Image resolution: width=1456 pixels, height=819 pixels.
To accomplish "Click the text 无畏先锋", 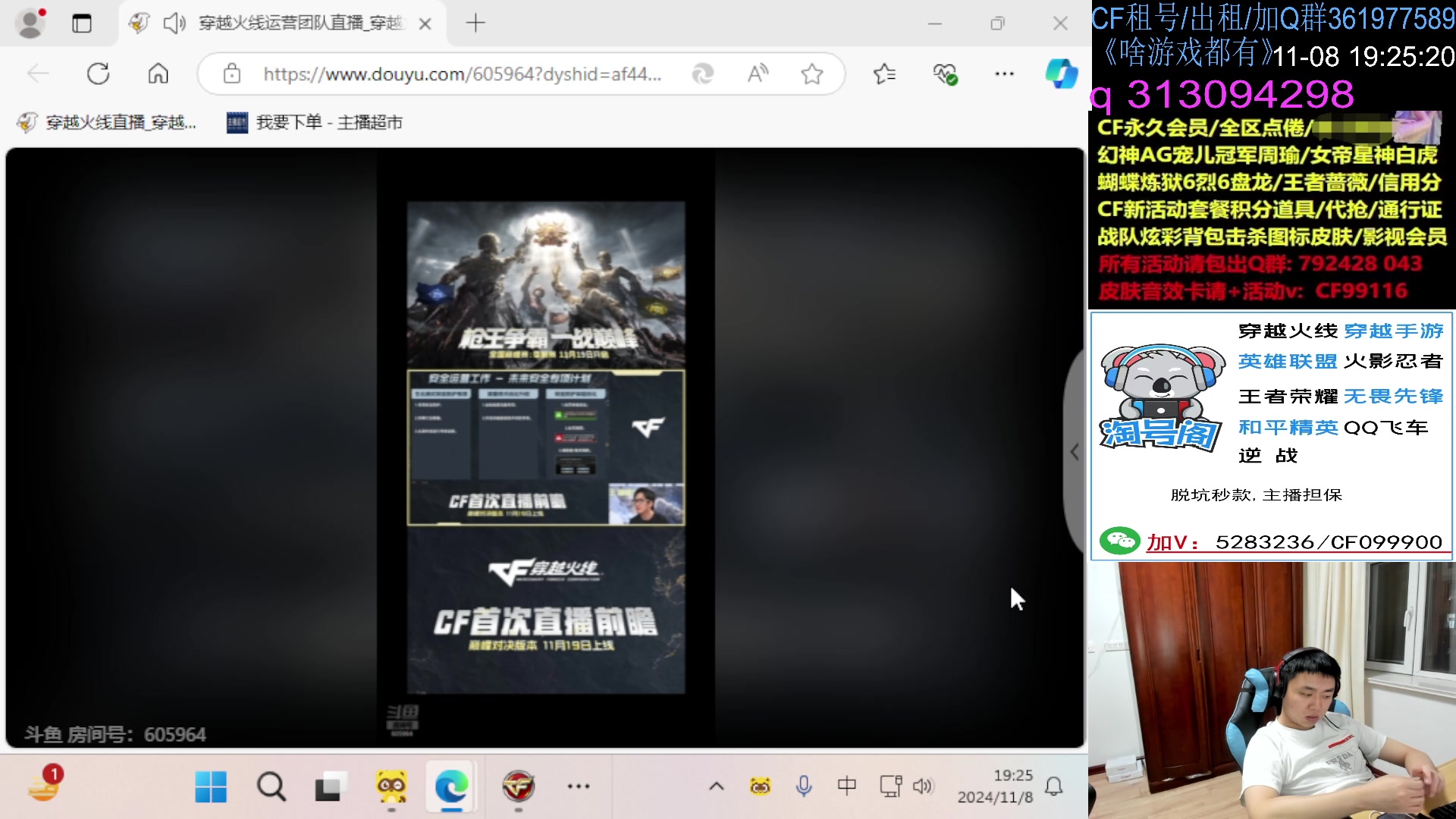I will coord(1394,396).
